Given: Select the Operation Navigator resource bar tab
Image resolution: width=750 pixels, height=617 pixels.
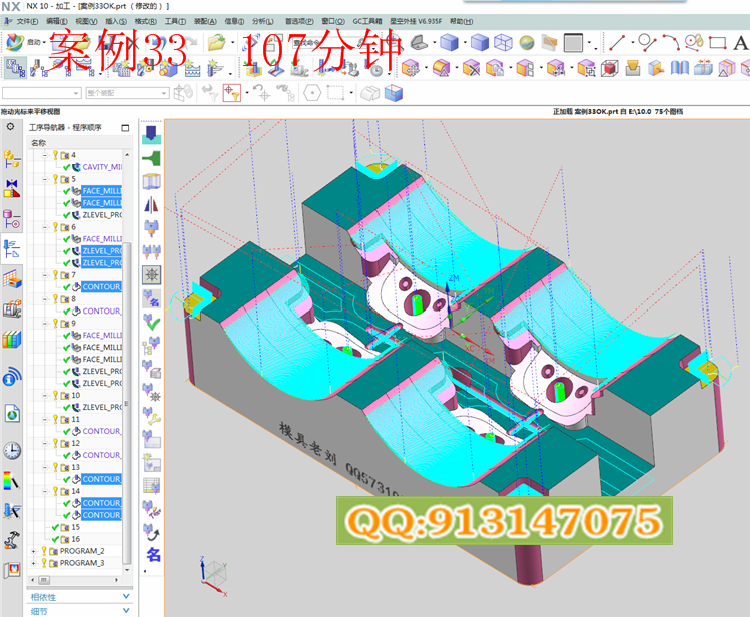Looking at the screenshot, I should [x=12, y=249].
